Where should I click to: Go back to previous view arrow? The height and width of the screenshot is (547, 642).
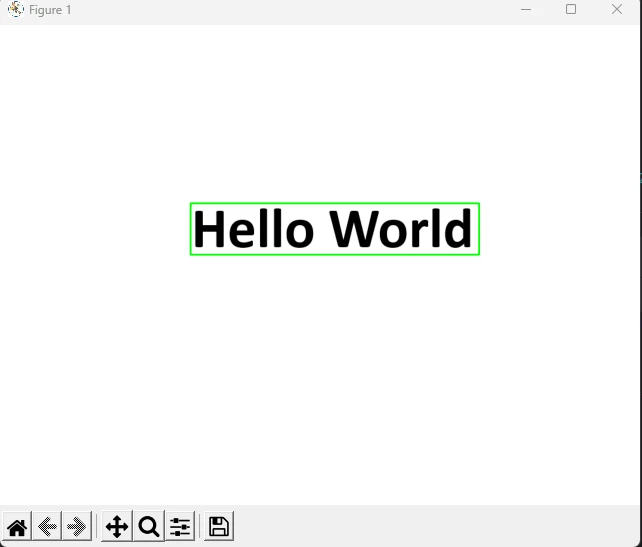46,527
